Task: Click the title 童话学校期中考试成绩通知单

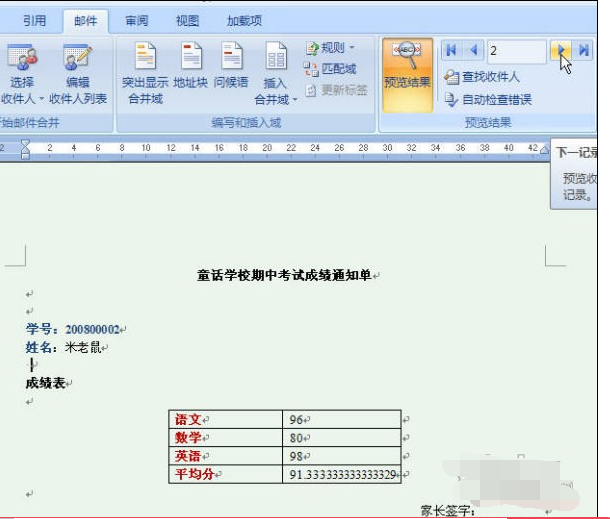Action: click(284, 275)
